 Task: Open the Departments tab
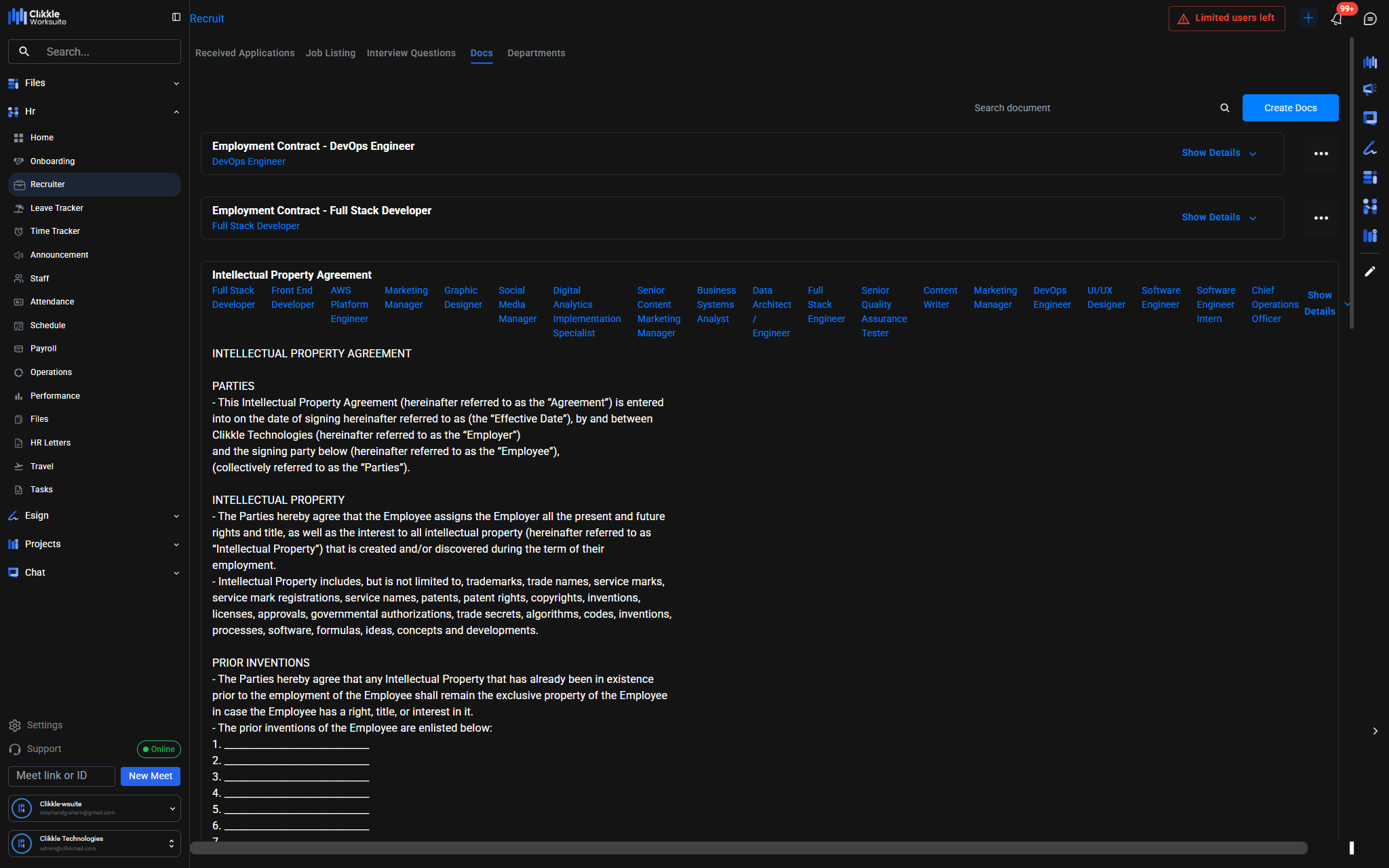(x=536, y=53)
